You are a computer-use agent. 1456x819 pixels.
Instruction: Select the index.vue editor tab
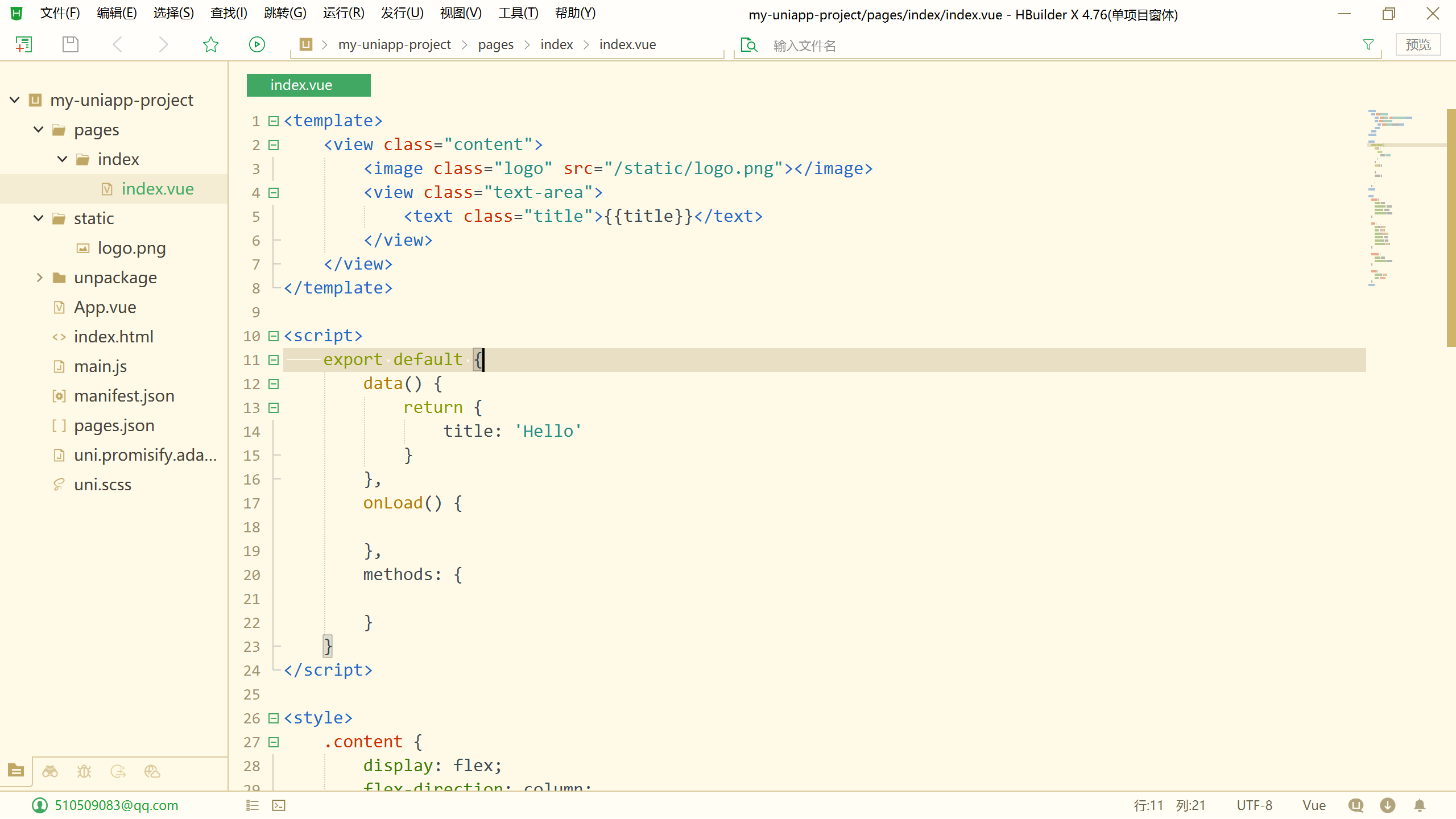pos(308,85)
